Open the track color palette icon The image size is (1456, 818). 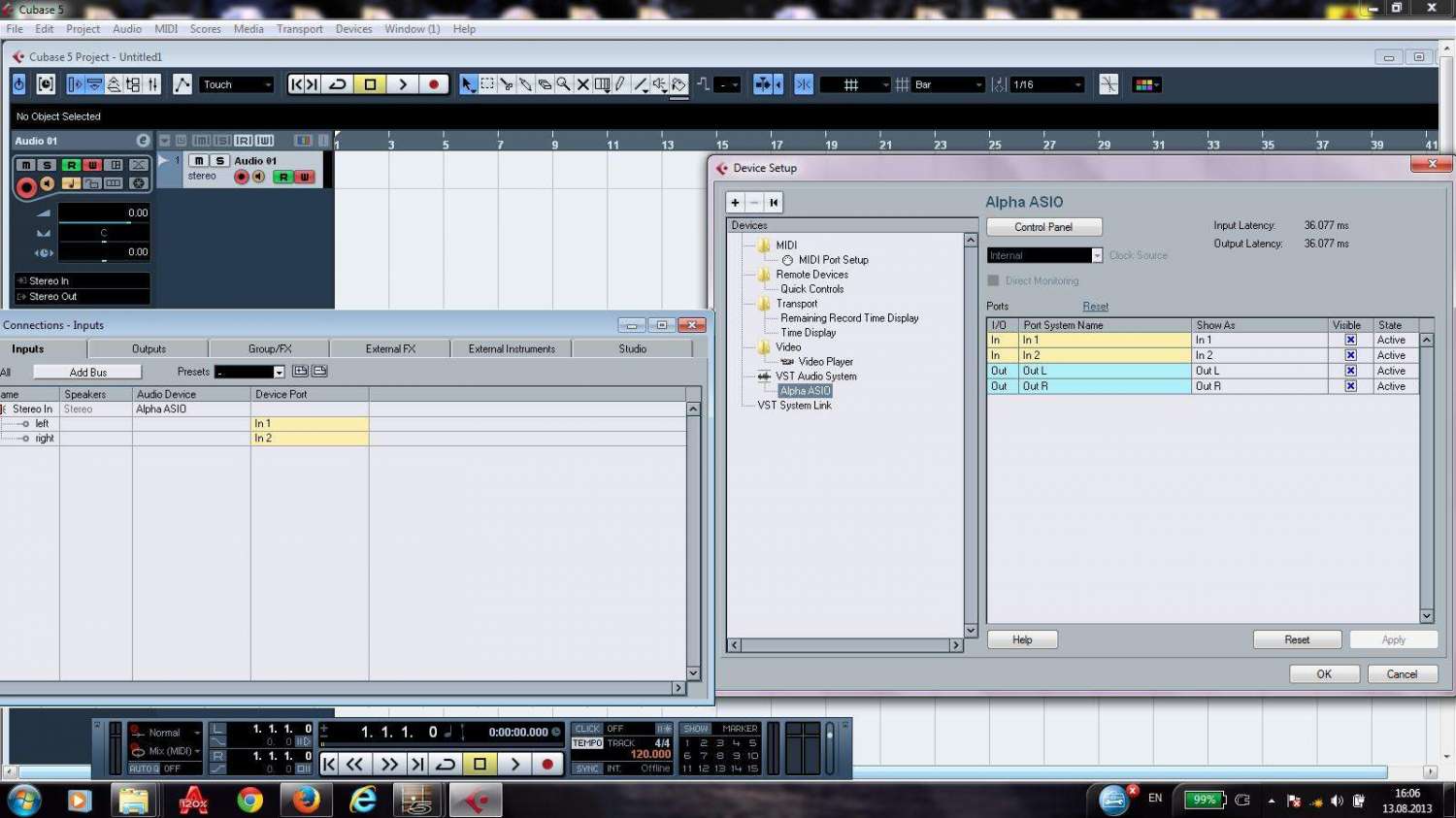pyautogui.click(x=1145, y=85)
